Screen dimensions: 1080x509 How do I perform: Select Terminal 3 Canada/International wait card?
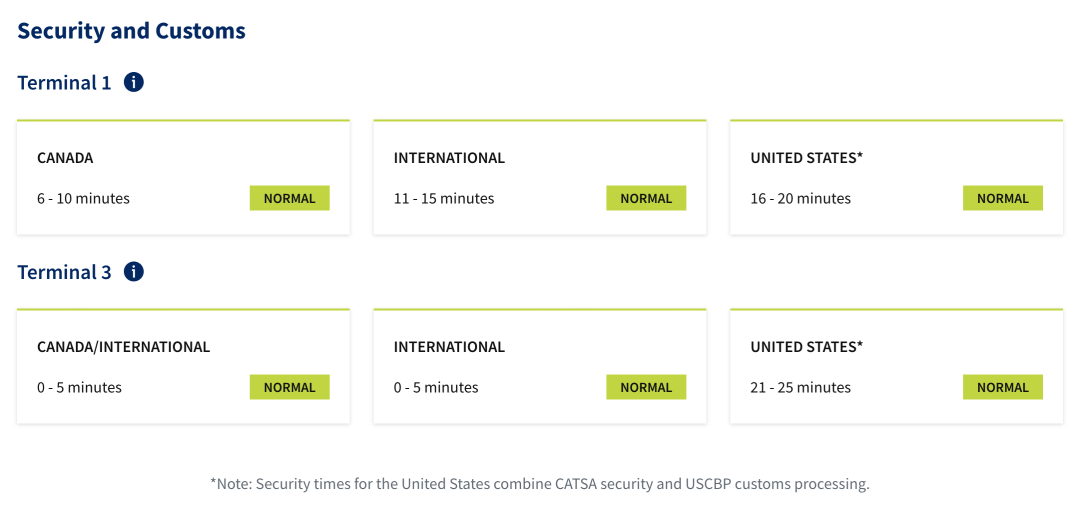coord(183,366)
